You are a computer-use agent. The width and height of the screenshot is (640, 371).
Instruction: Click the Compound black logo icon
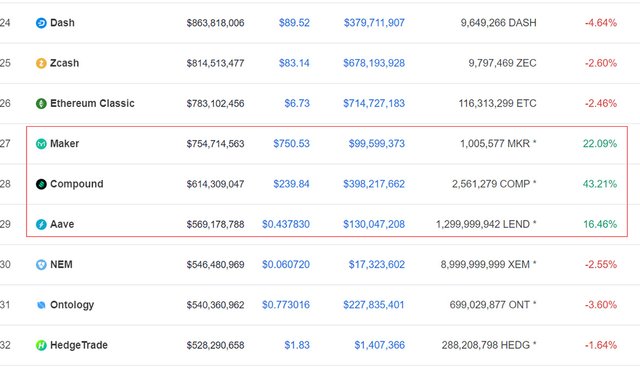click(41, 184)
